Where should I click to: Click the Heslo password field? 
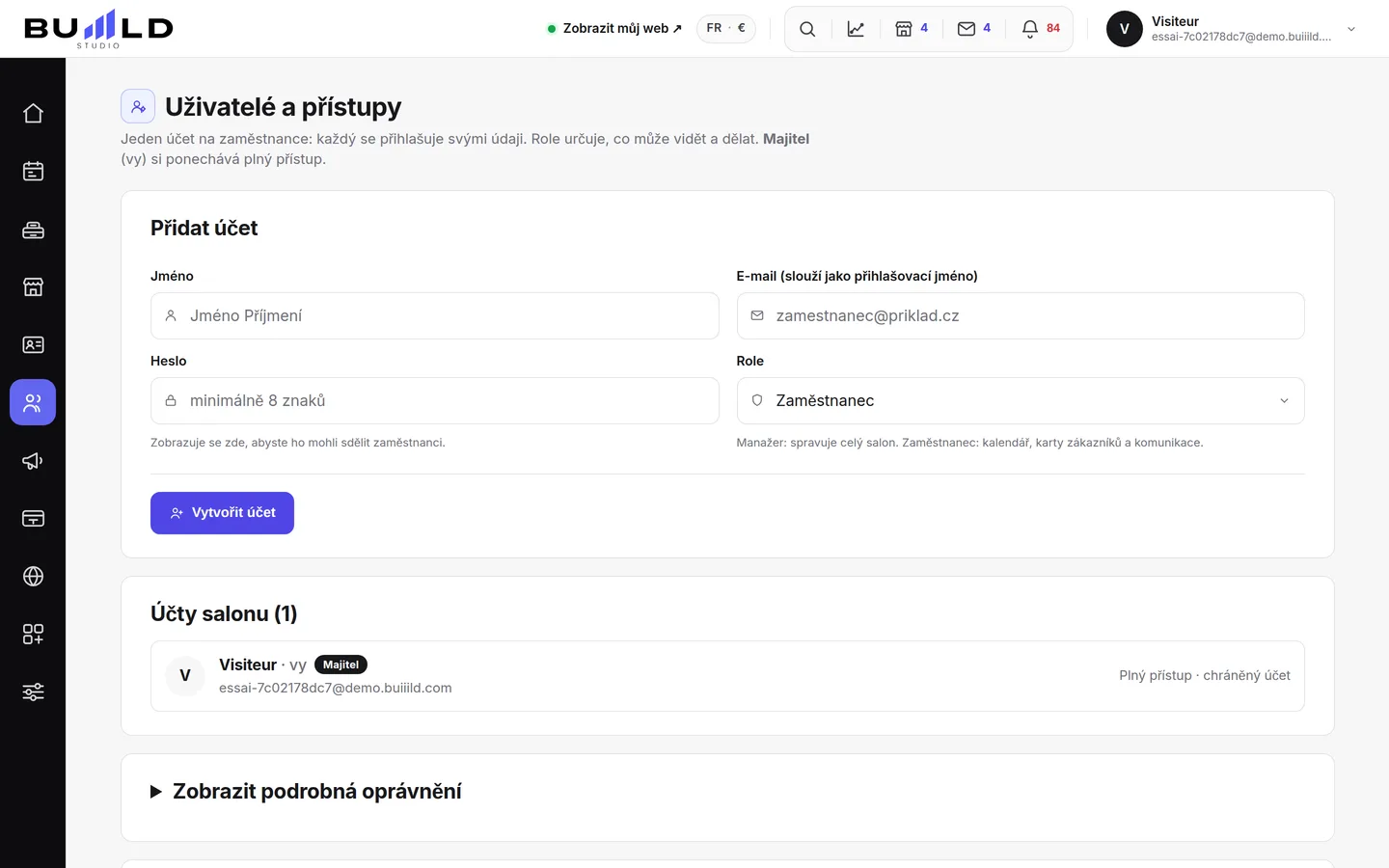(x=435, y=400)
